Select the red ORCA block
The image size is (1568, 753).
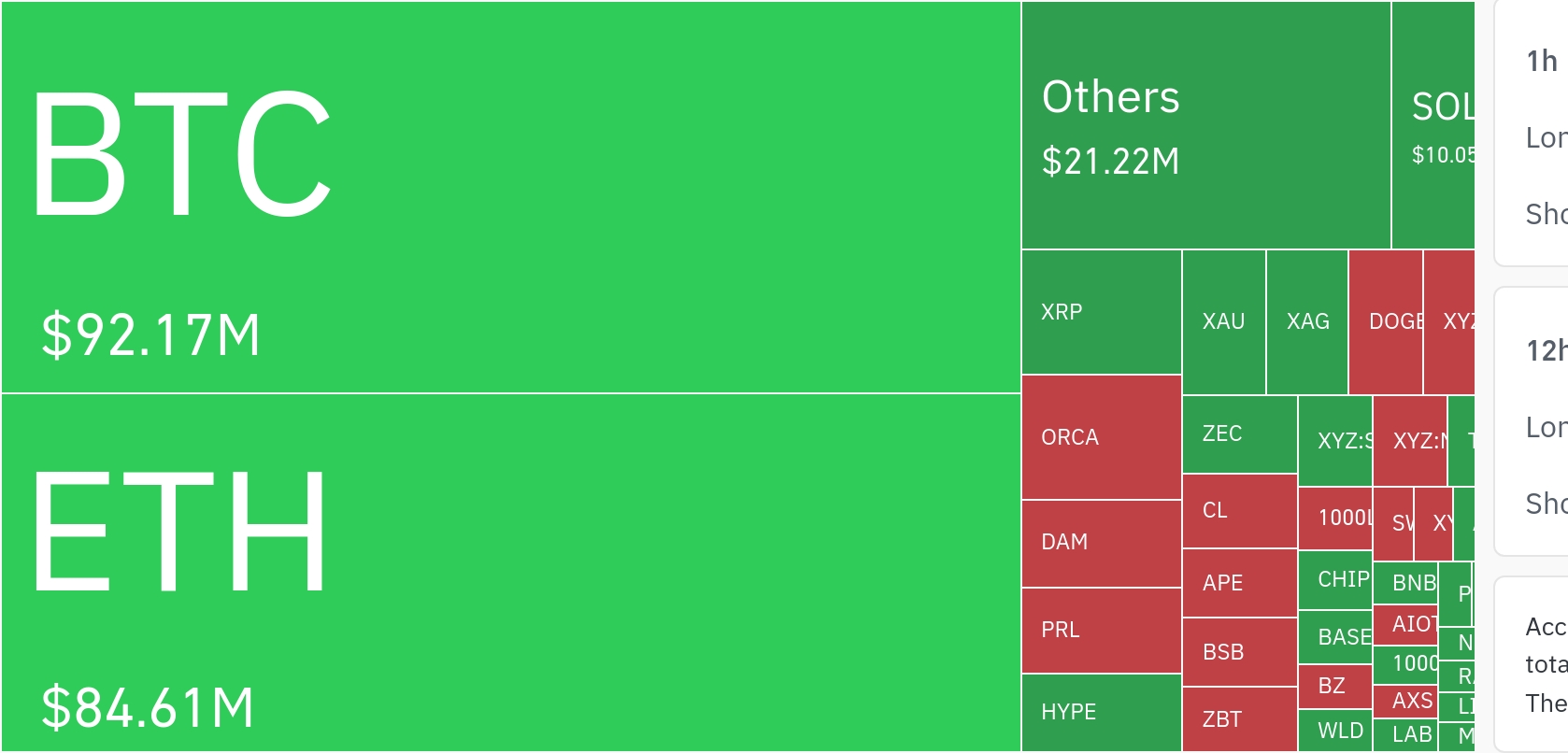(x=1101, y=437)
